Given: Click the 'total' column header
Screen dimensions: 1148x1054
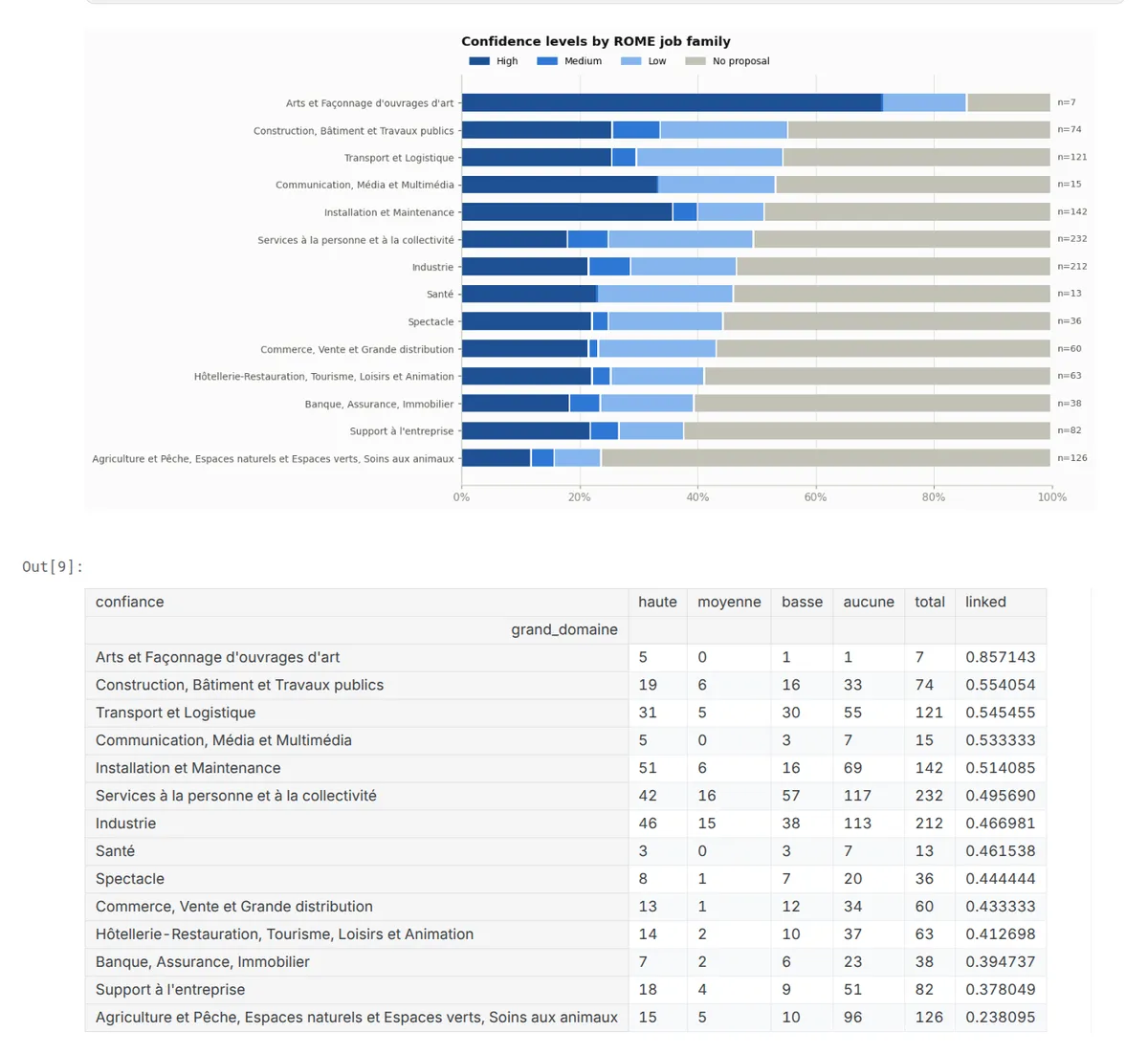Looking at the screenshot, I should [930, 602].
